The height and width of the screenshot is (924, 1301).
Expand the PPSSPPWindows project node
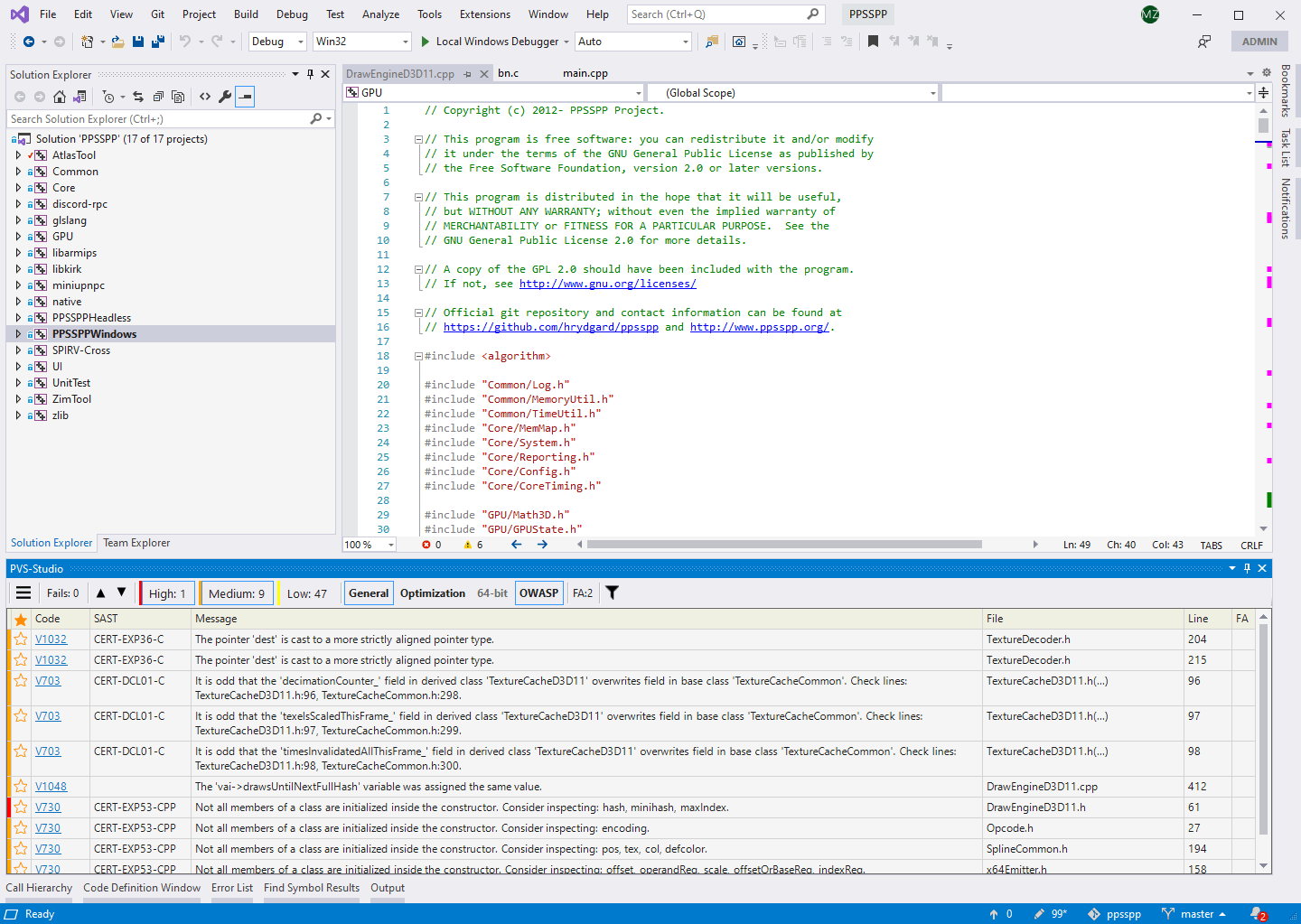pos(18,334)
